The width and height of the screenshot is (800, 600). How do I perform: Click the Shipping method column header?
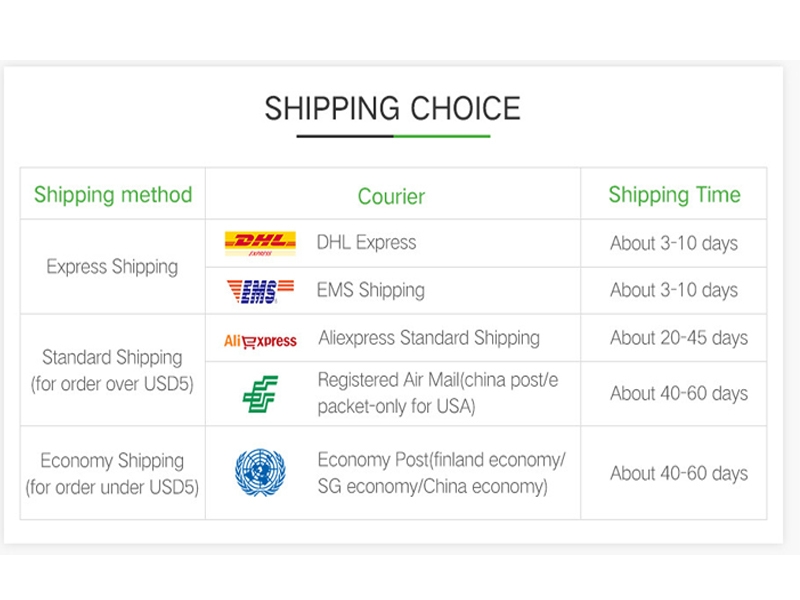tap(113, 194)
